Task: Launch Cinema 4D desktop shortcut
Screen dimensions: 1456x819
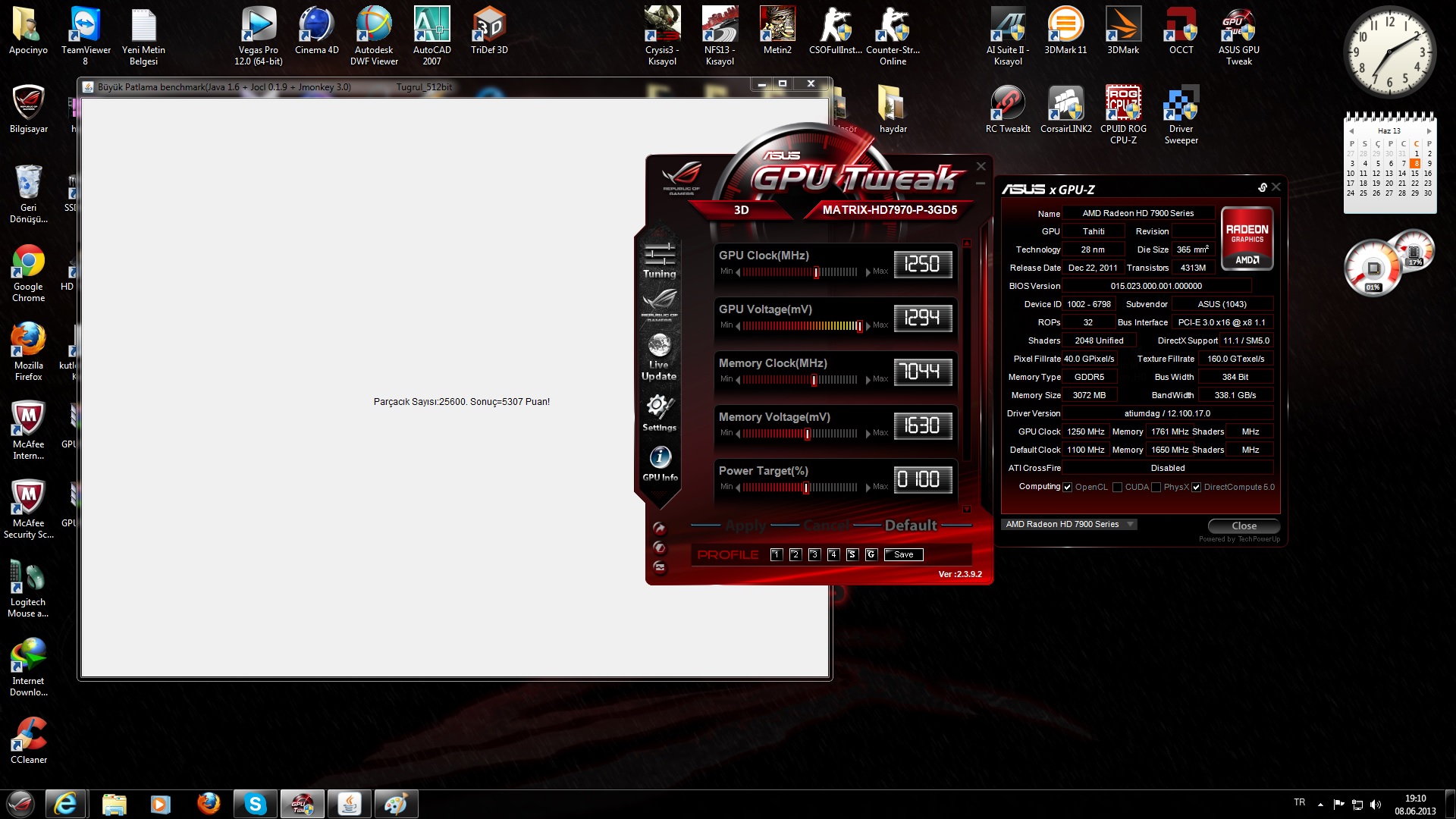Action: pos(316,31)
